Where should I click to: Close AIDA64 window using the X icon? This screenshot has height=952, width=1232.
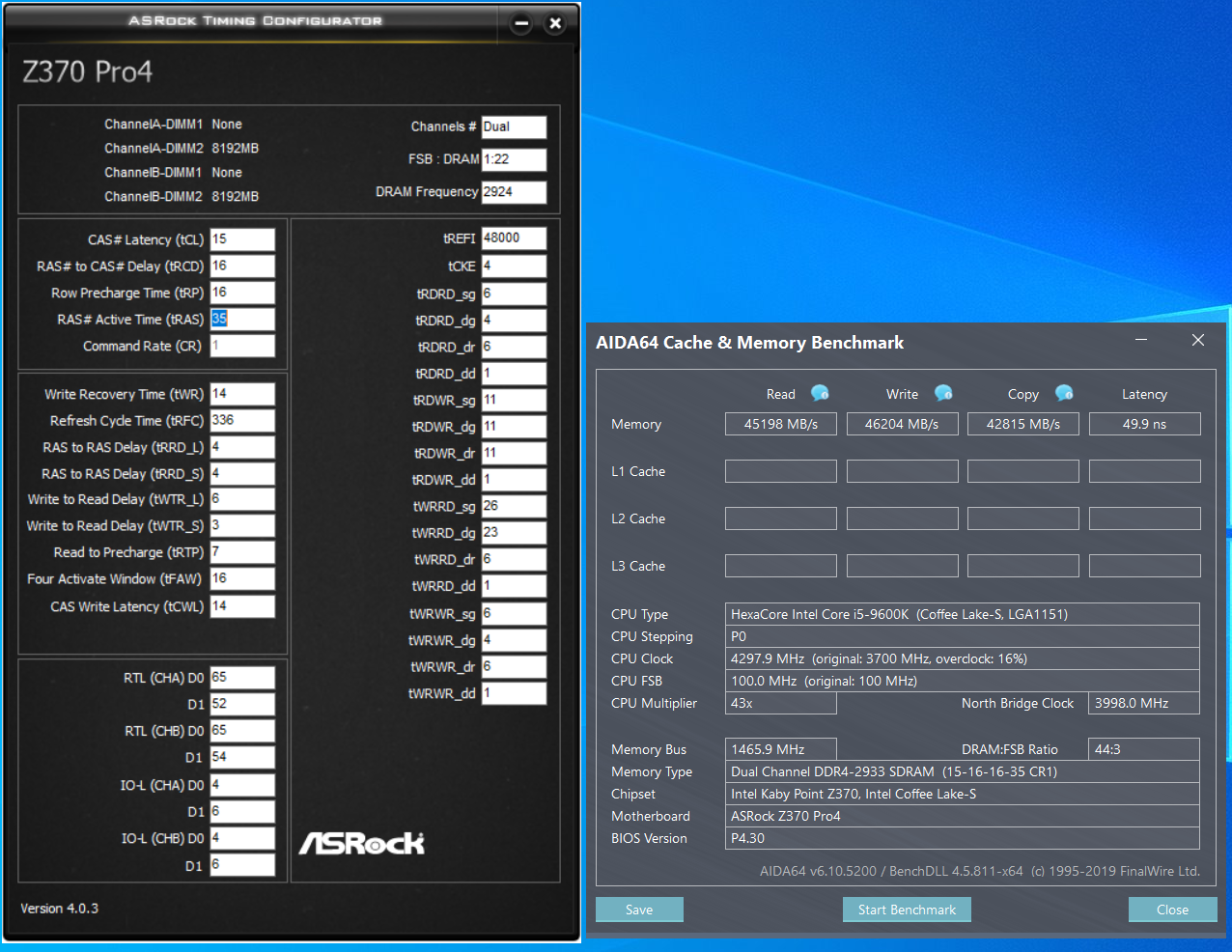[1198, 340]
